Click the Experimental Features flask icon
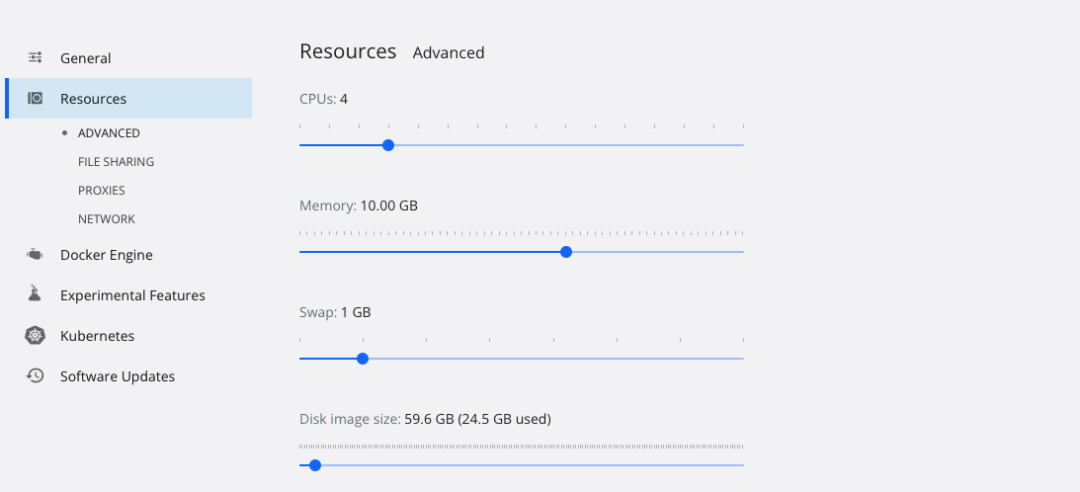 point(35,295)
